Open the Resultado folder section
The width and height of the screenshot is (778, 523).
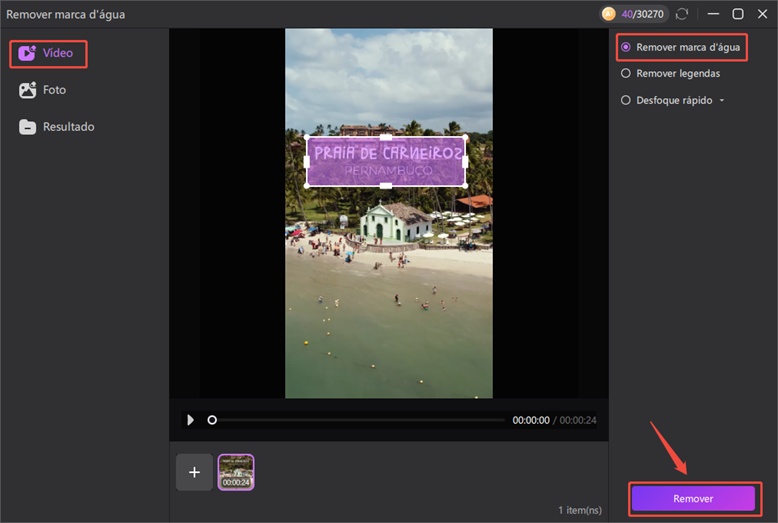click(x=57, y=127)
